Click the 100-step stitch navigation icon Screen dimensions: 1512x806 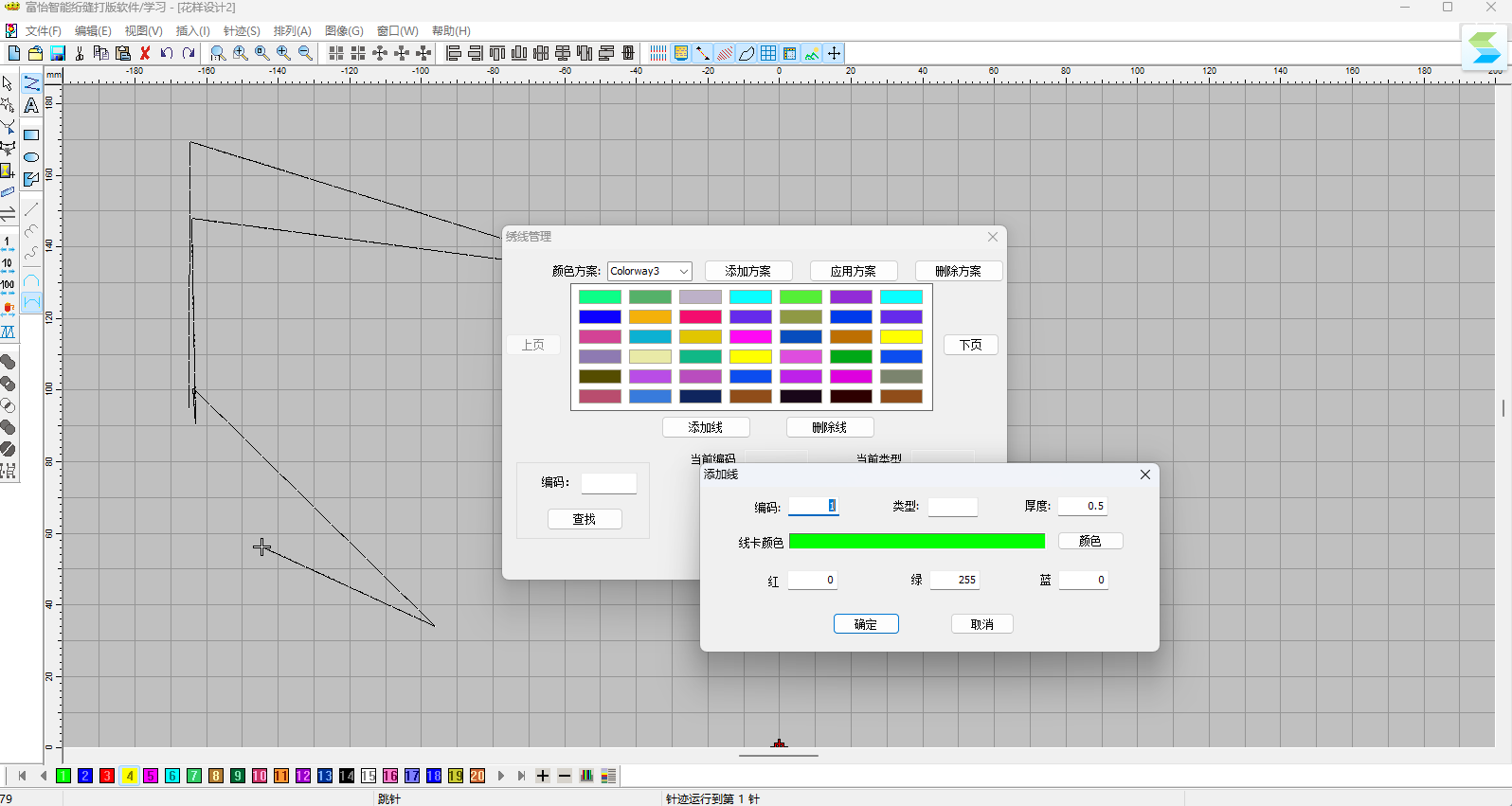point(8,286)
